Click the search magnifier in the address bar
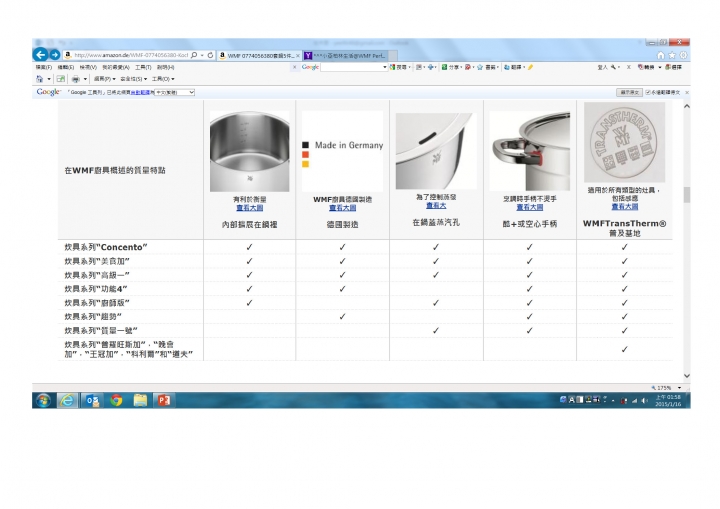This screenshot has width=720, height=509. pos(194,55)
